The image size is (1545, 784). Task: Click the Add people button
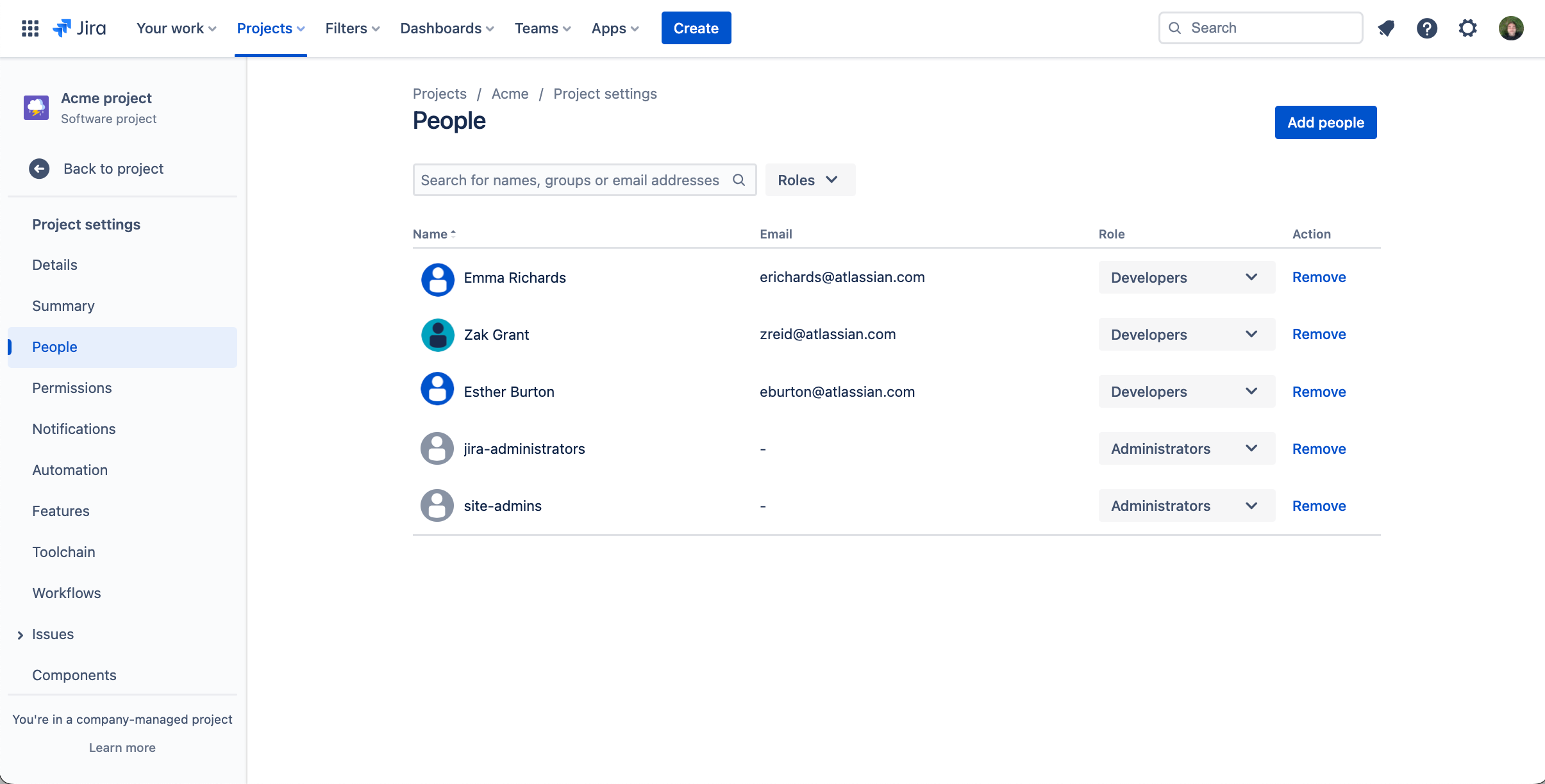(x=1326, y=122)
